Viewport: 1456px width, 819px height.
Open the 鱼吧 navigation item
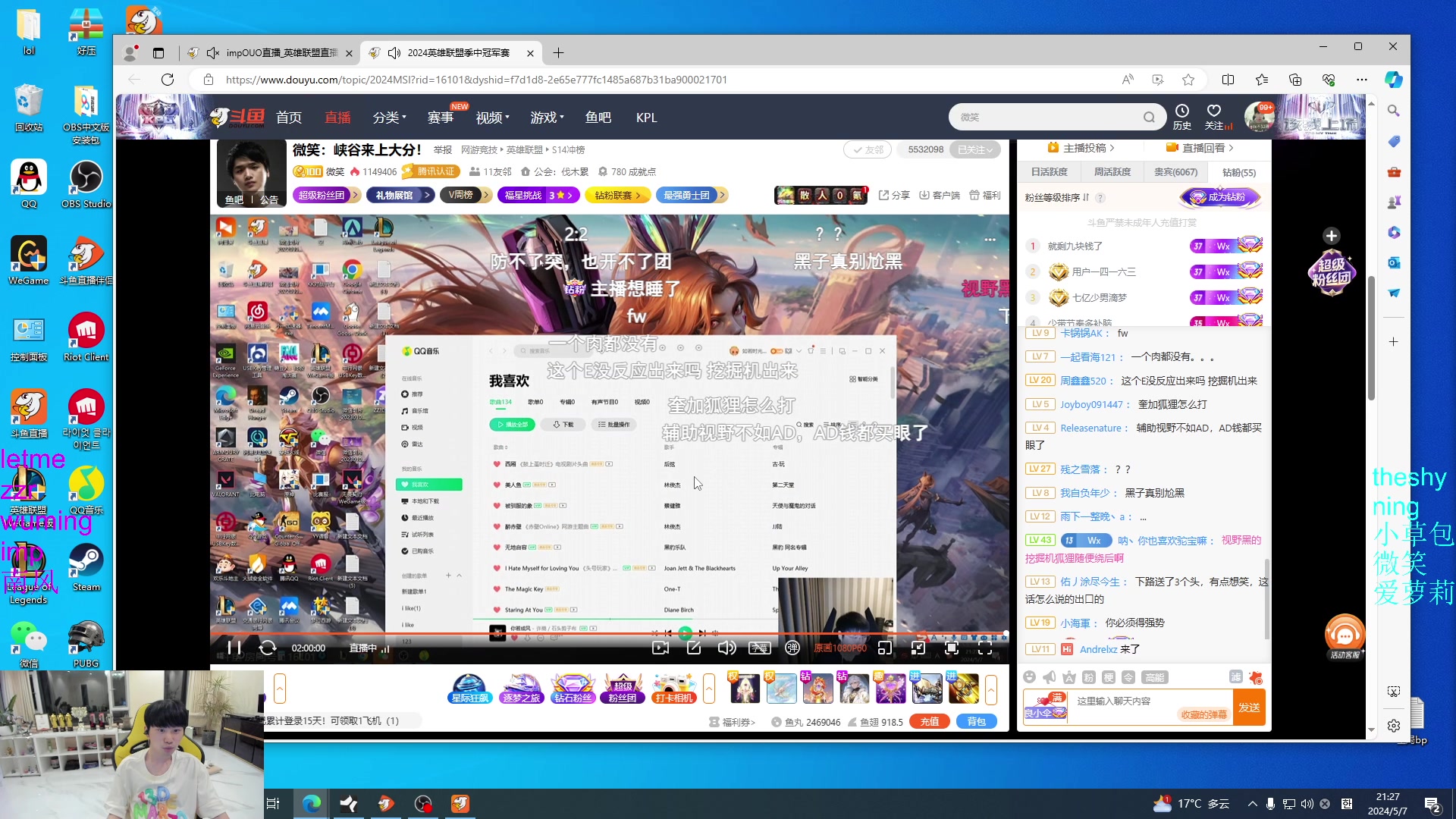coord(598,118)
